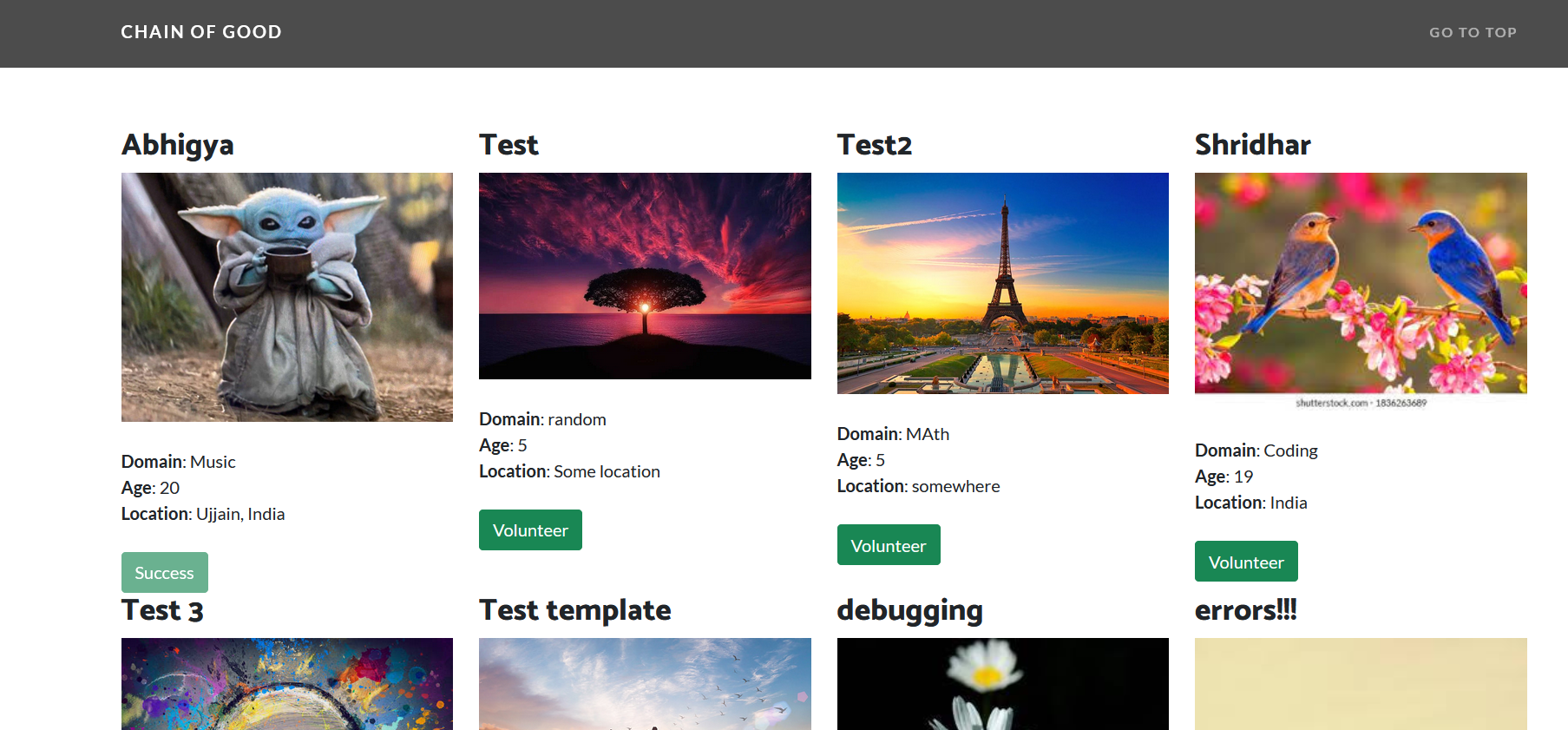This screenshot has height=730, width=1568.
Task: Open the Baby Yoda photo for Abhigya
Action: (x=287, y=297)
